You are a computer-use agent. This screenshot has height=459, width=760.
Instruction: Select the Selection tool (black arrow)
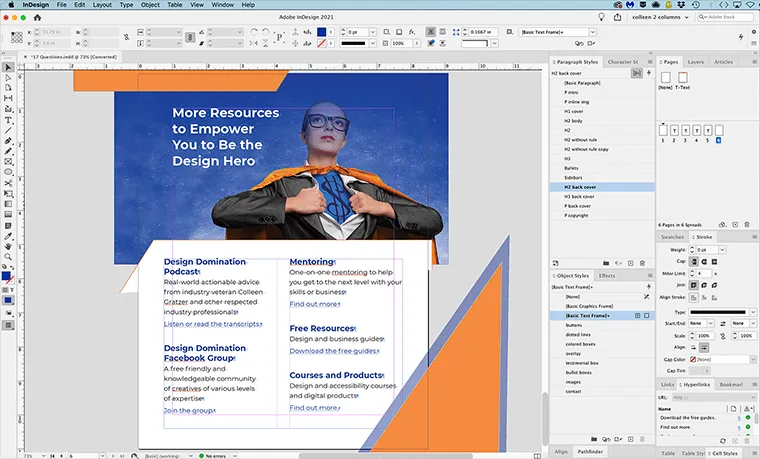pyautogui.click(x=8, y=67)
